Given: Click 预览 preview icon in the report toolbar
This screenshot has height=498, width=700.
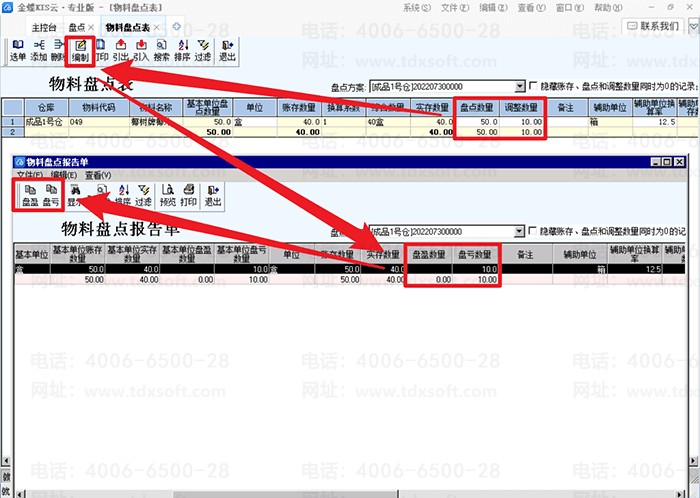Looking at the screenshot, I should click(168, 195).
